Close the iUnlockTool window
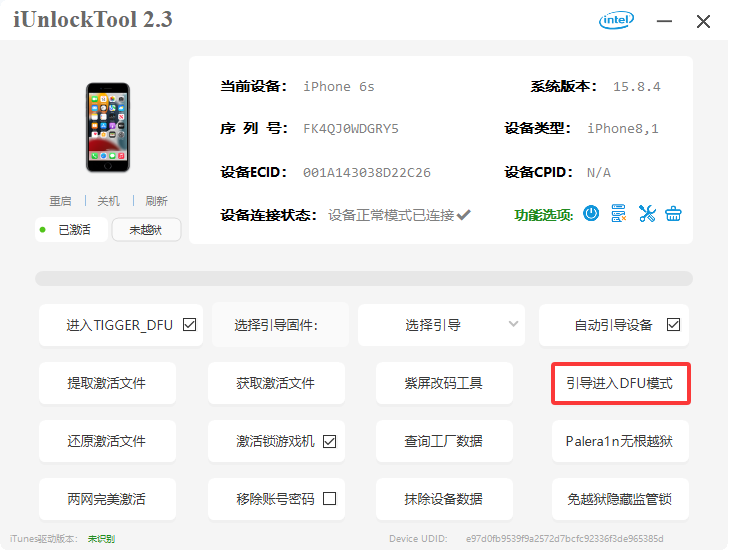Image resolution: width=729 pixels, height=551 pixels. click(703, 21)
